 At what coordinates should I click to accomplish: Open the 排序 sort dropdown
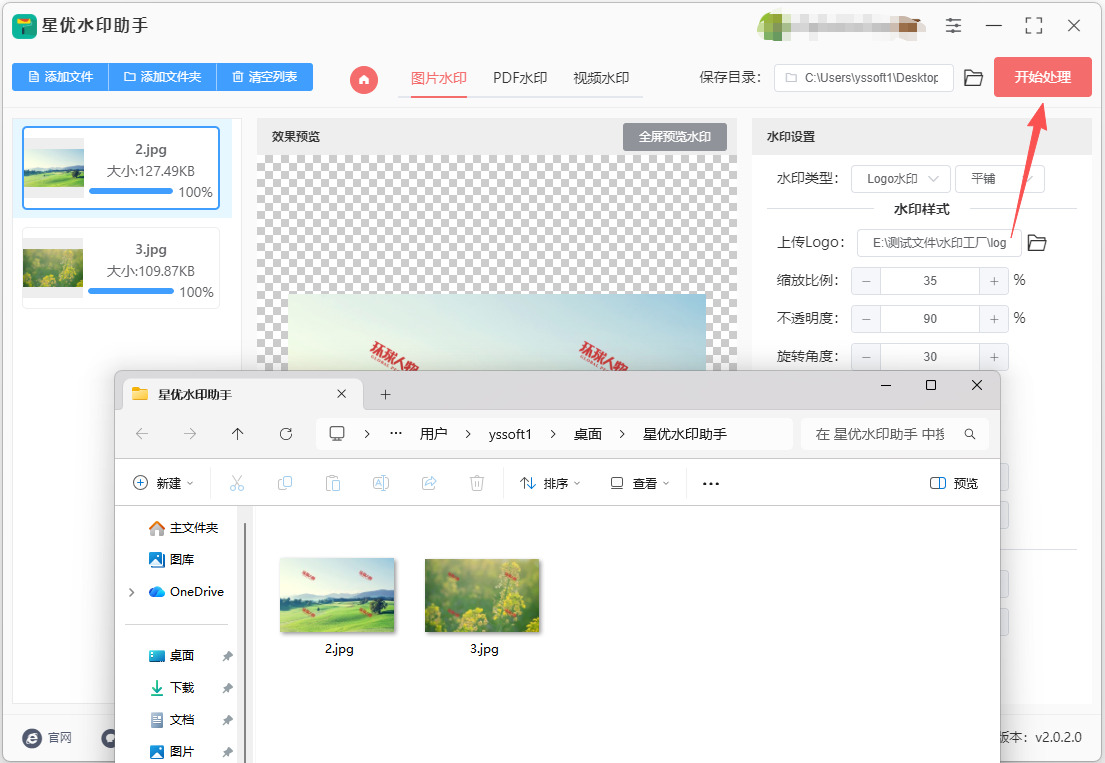pos(550,483)
